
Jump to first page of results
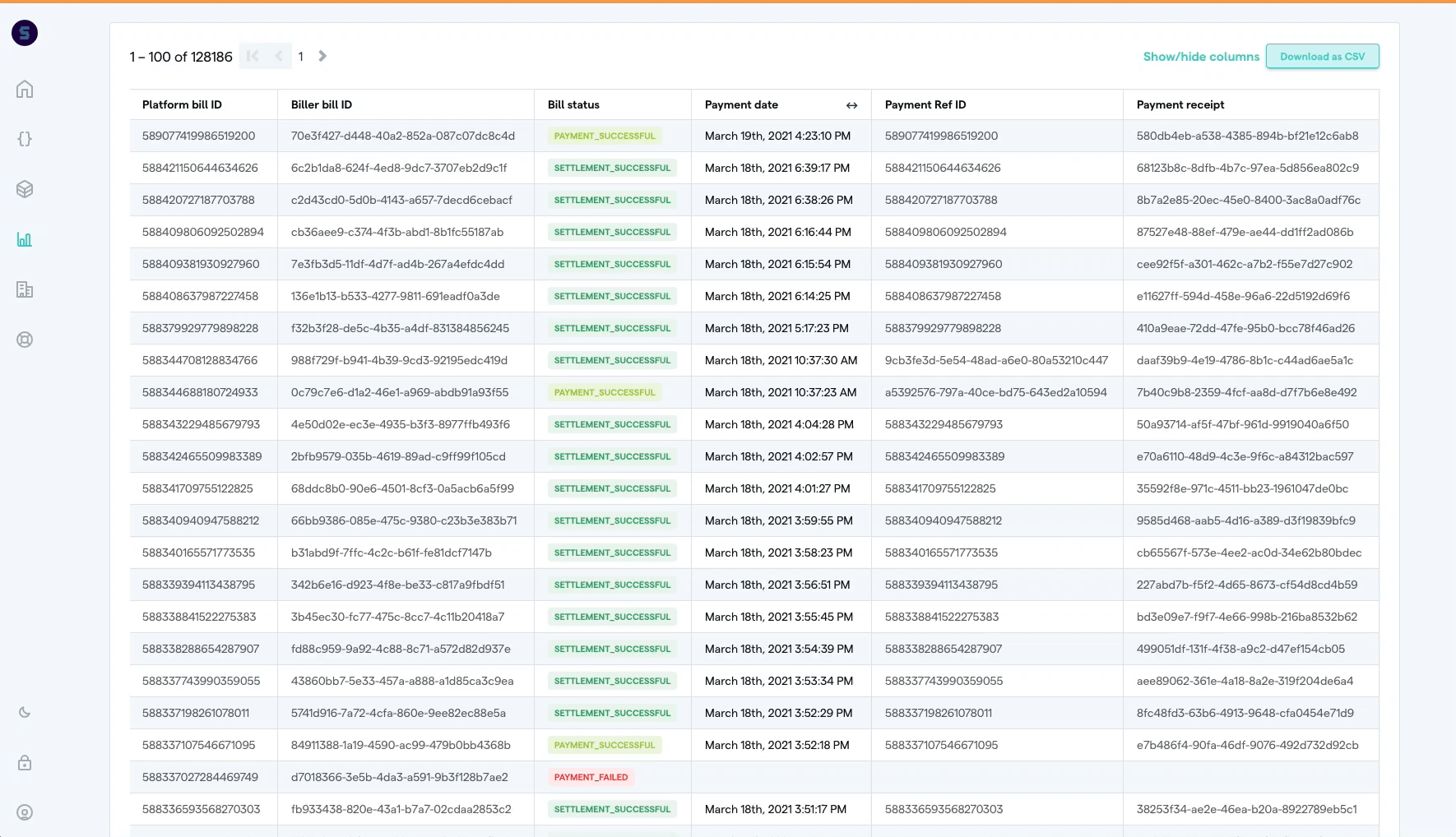pos(253,56)
